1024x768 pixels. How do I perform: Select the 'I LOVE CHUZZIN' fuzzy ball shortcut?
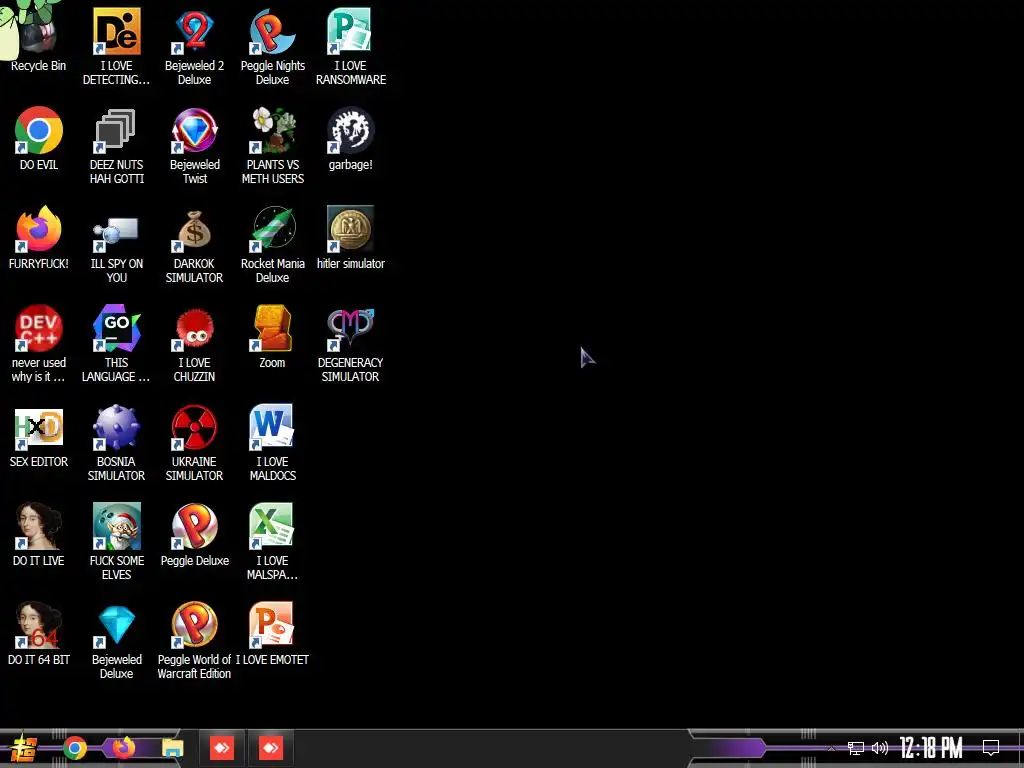[195, 328]
